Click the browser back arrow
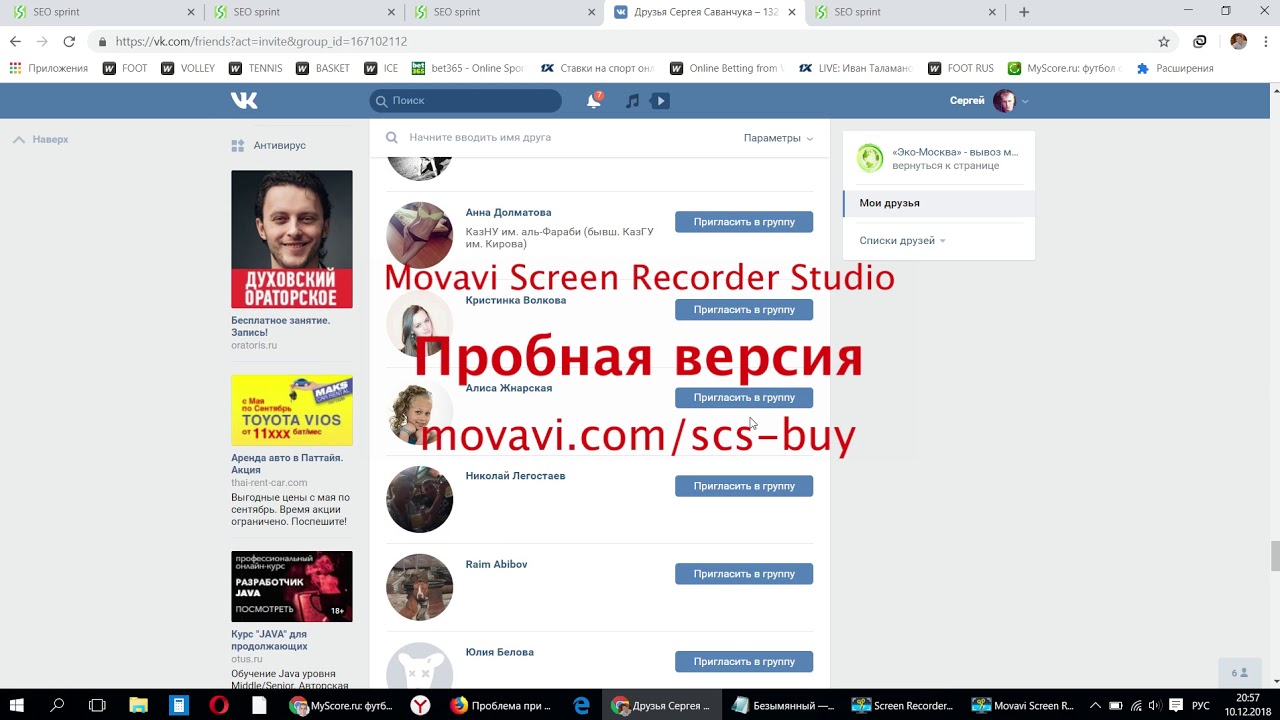This screenshot has width=1280, height=720. tap(15, 41)
